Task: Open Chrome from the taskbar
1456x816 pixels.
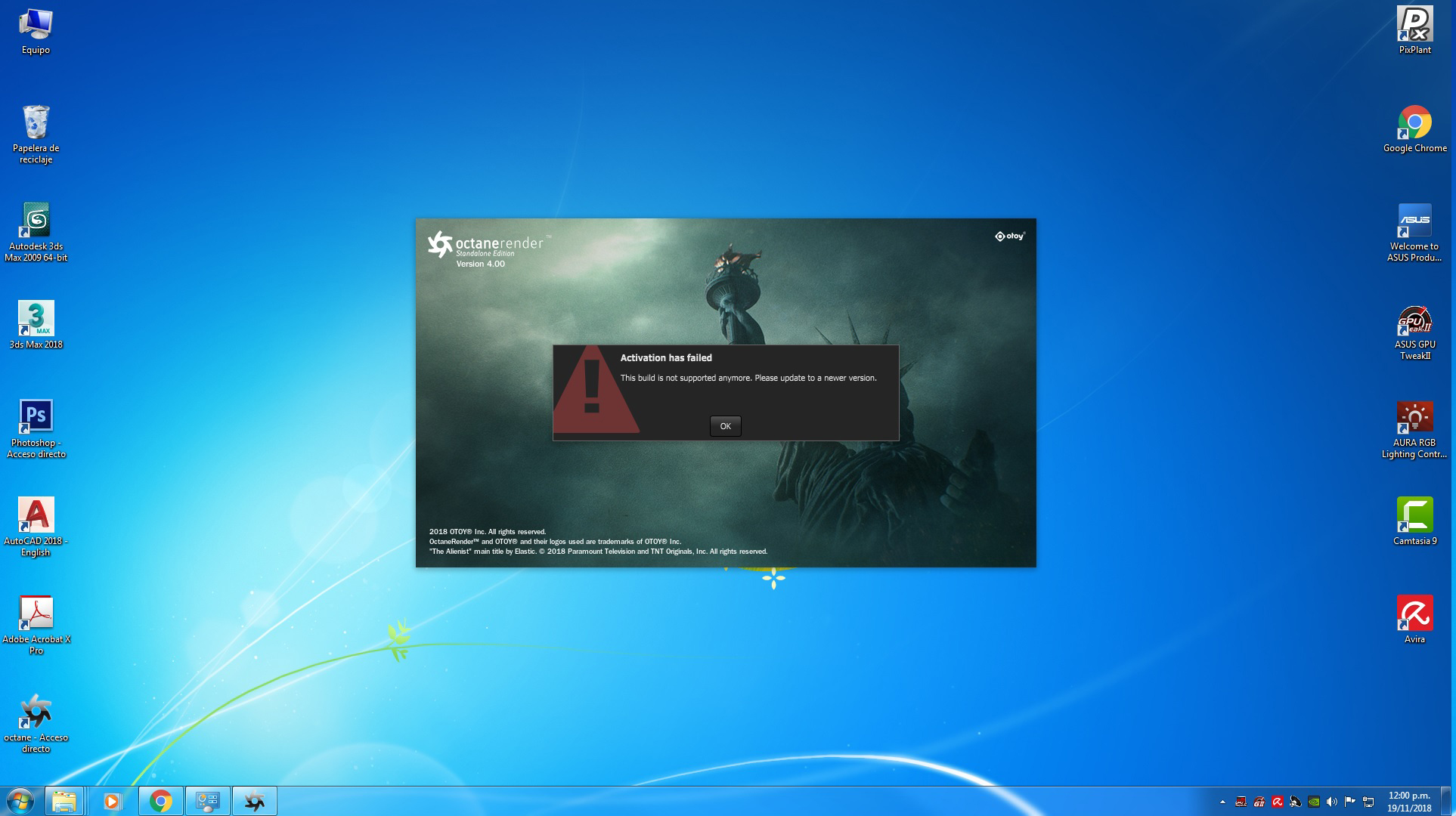Action: tap(160, 801)
